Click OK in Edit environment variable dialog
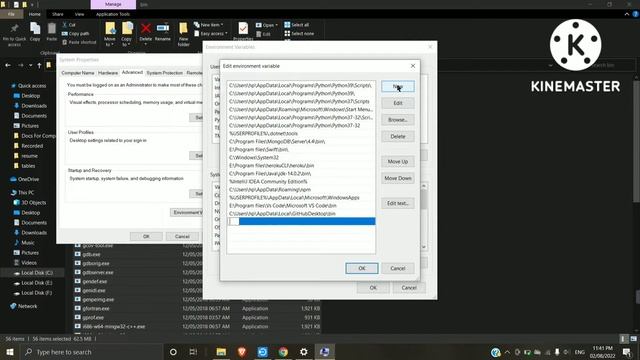 (x=362, y=268)
